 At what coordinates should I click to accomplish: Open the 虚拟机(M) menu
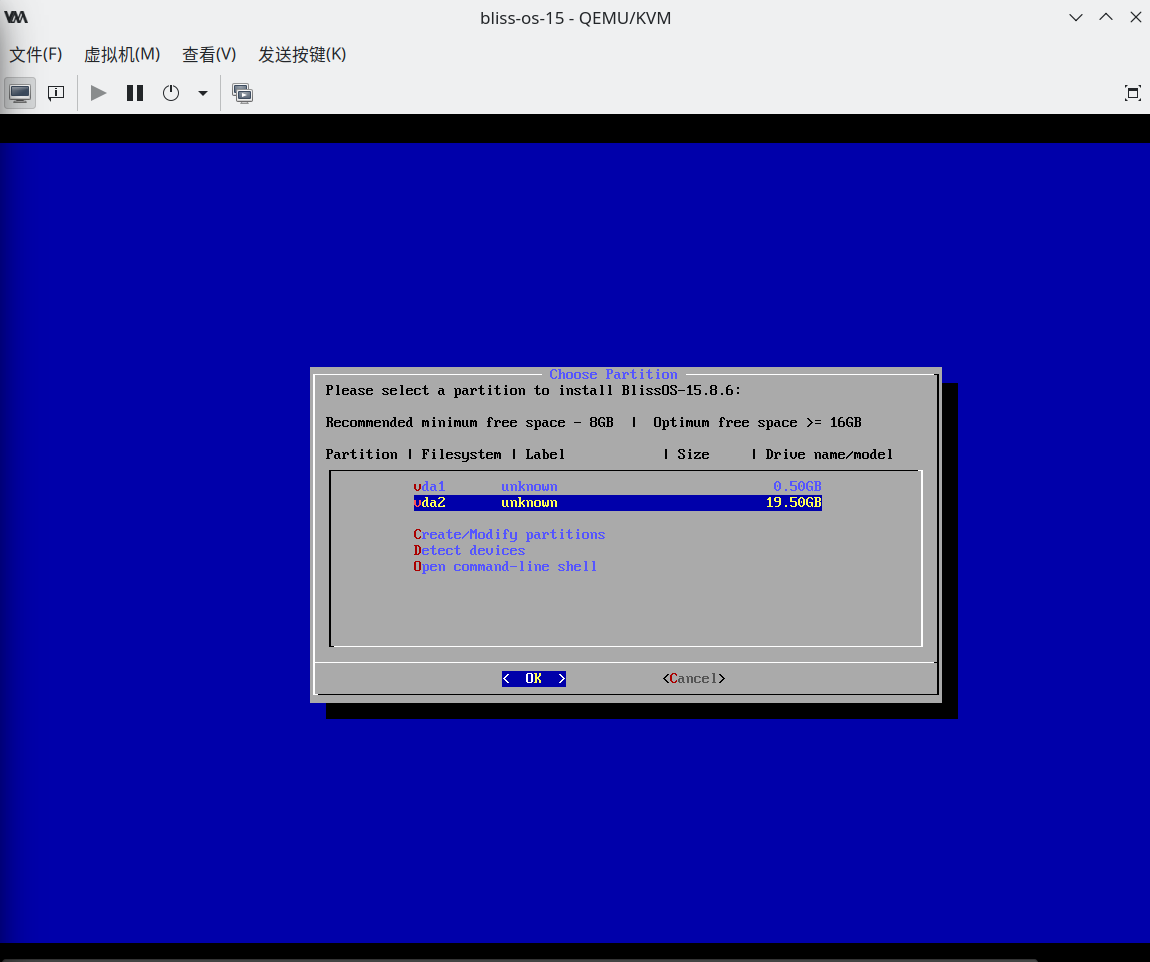tap(122, 54)
